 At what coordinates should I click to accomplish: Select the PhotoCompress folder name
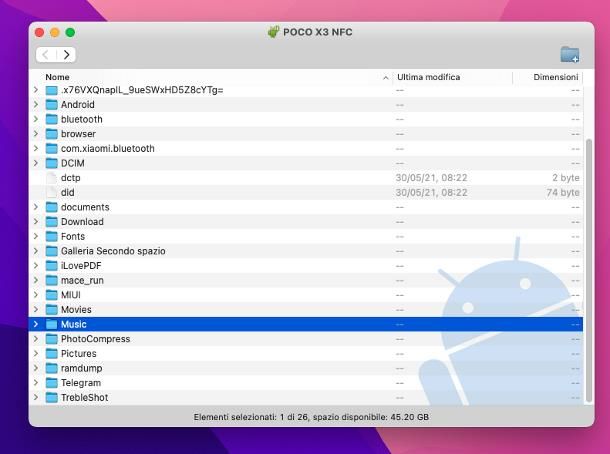click(95, 339)
